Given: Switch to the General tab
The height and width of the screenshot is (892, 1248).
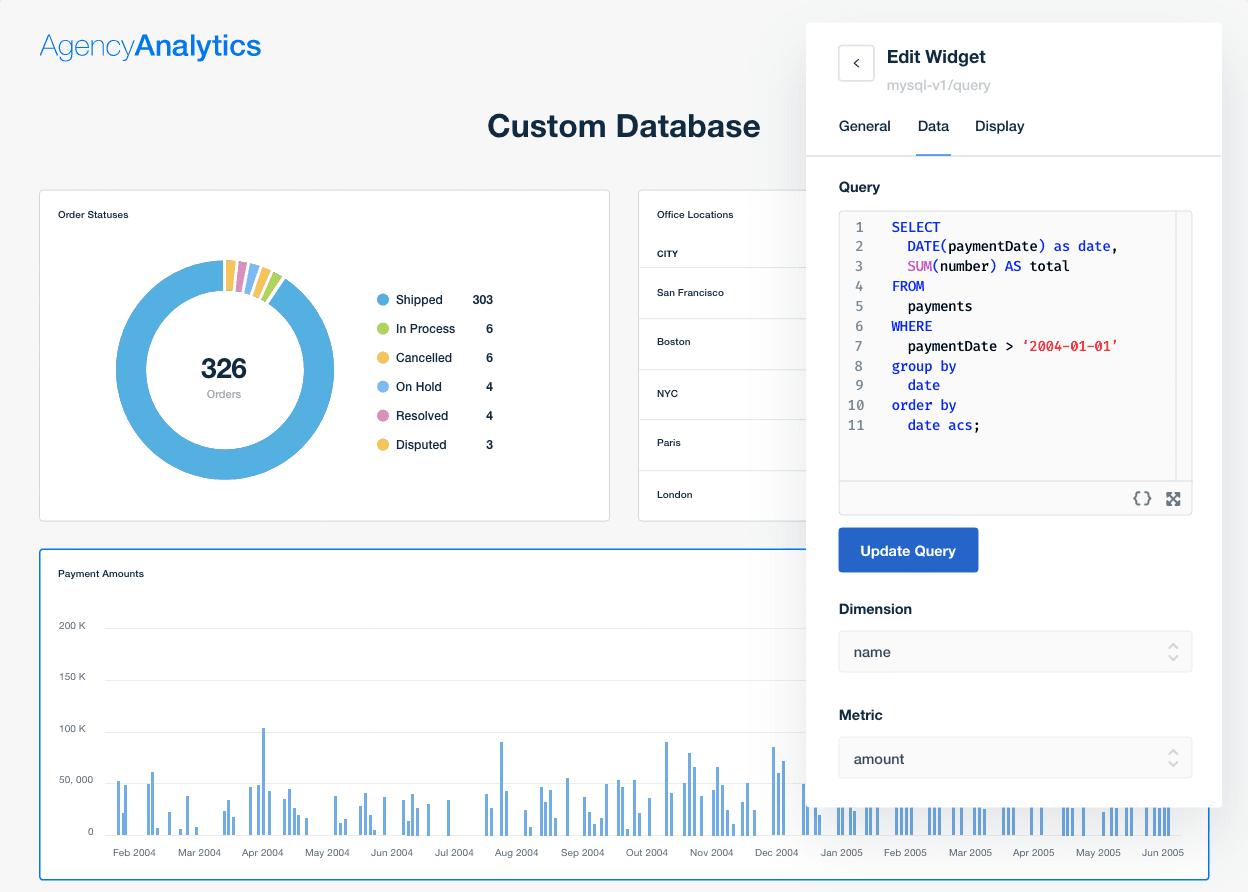Looking at the screenshot, I should coord(864,126).
